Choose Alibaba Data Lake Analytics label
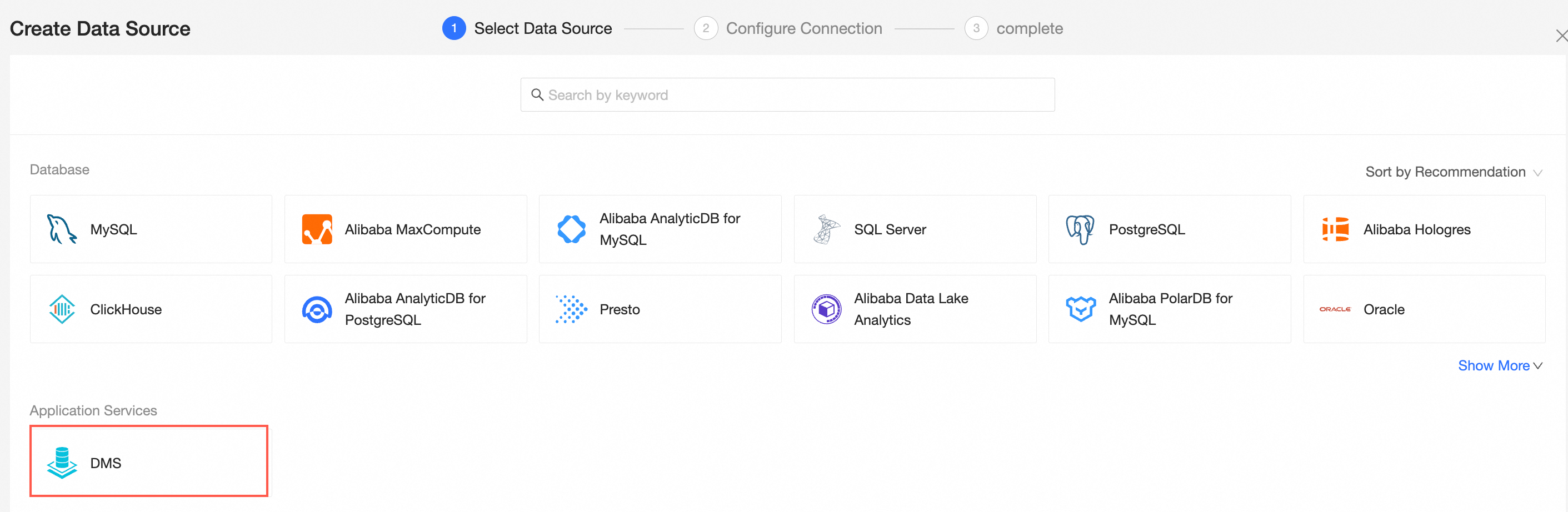This screenshot has height=512, width=1568. (x=911, y=309)
